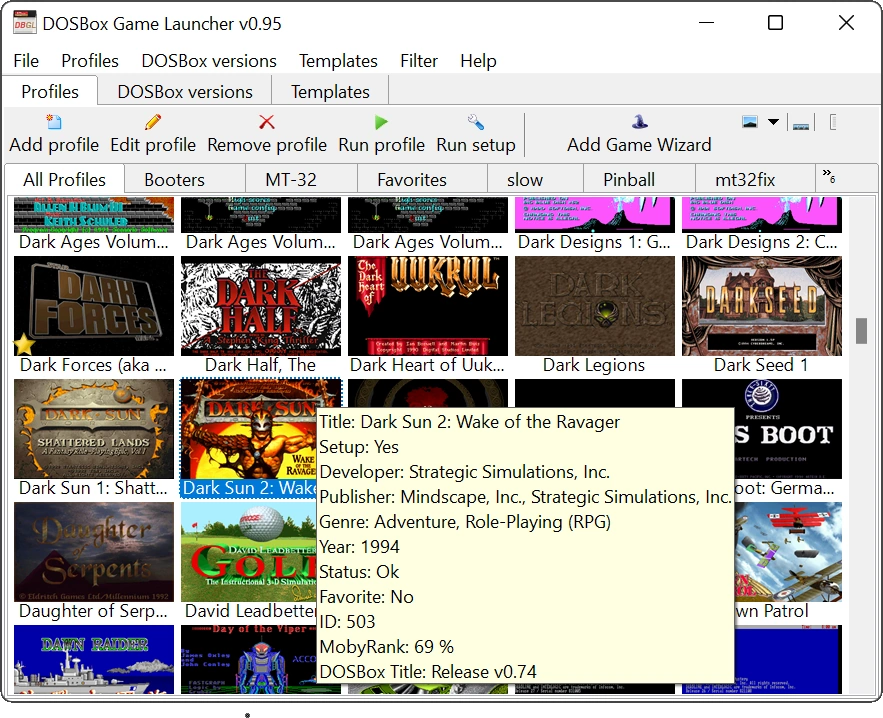The image size is (883, 718).
Task: Expand the view mode dropdown arrow
Action: 773,123
